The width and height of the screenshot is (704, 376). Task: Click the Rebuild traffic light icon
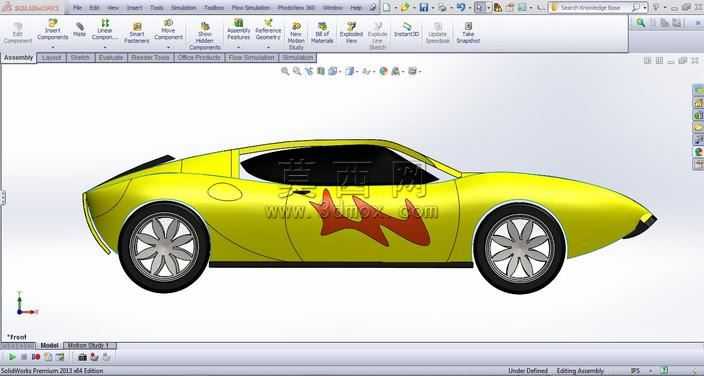pyautogui.click(x=497, y=7)
